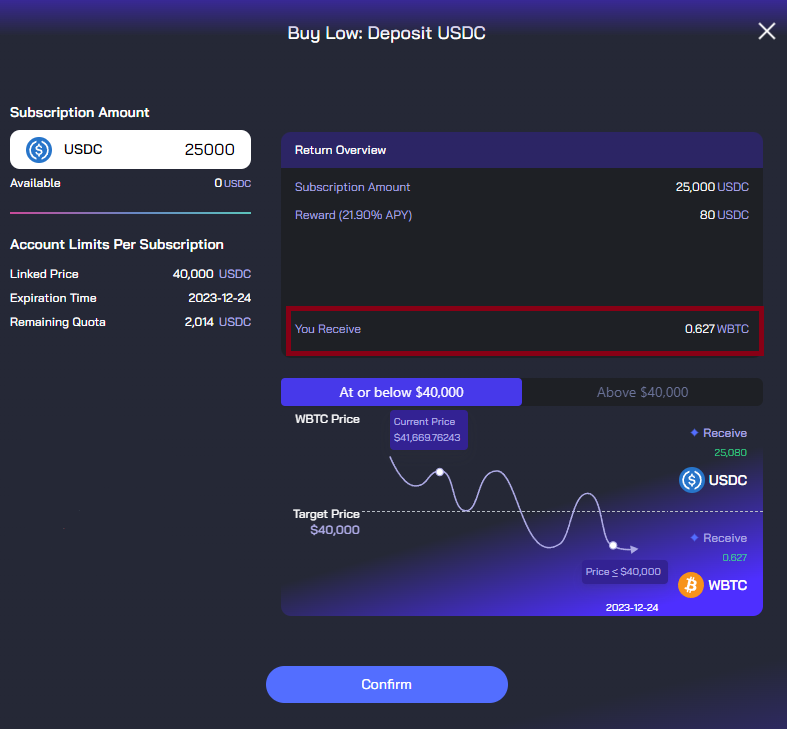Click the USDC coin icon in the amount field

click(x=39, y=150)
